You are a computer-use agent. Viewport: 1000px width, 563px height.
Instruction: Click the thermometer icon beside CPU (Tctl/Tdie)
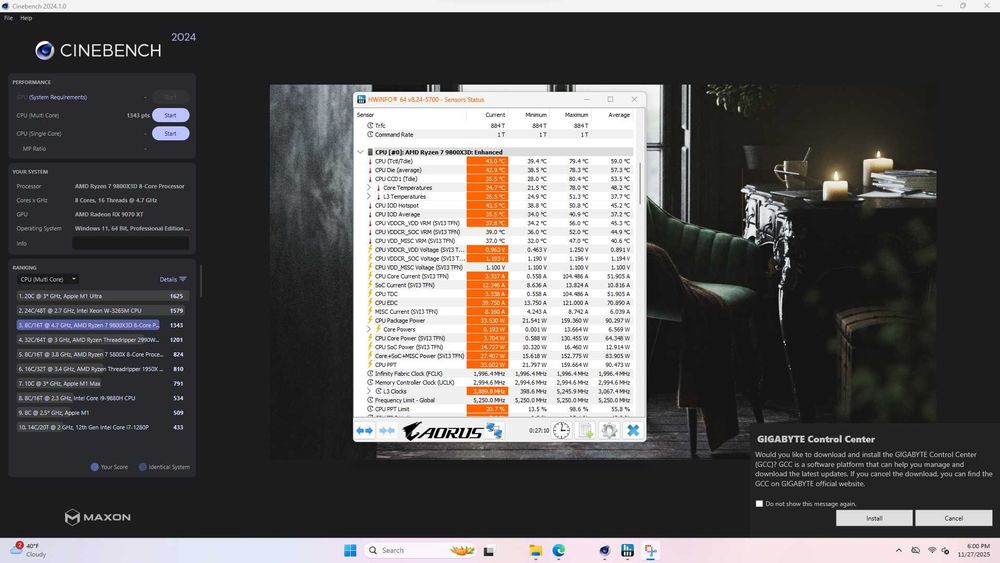coord(370,161)
